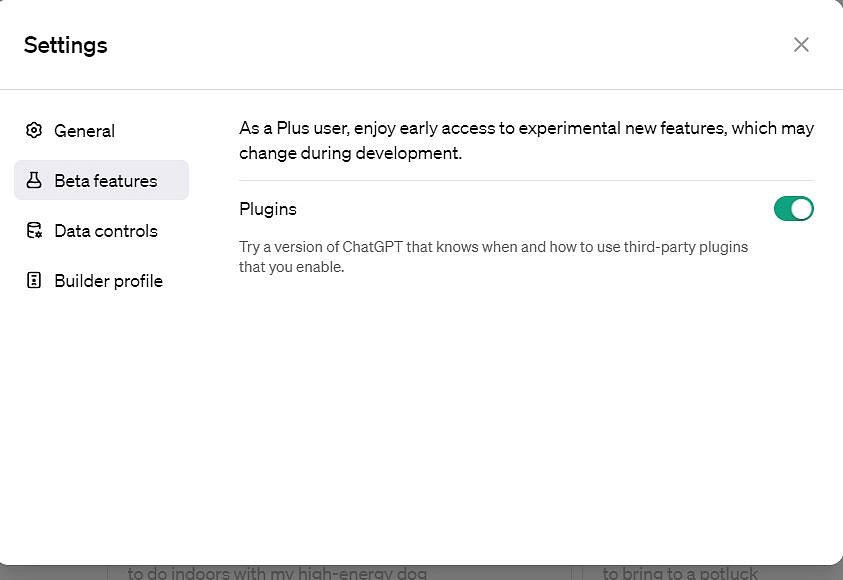This screenshot has width=843, height=580.
Task: Click the database icon for Data controls
Action: [34, 230]
